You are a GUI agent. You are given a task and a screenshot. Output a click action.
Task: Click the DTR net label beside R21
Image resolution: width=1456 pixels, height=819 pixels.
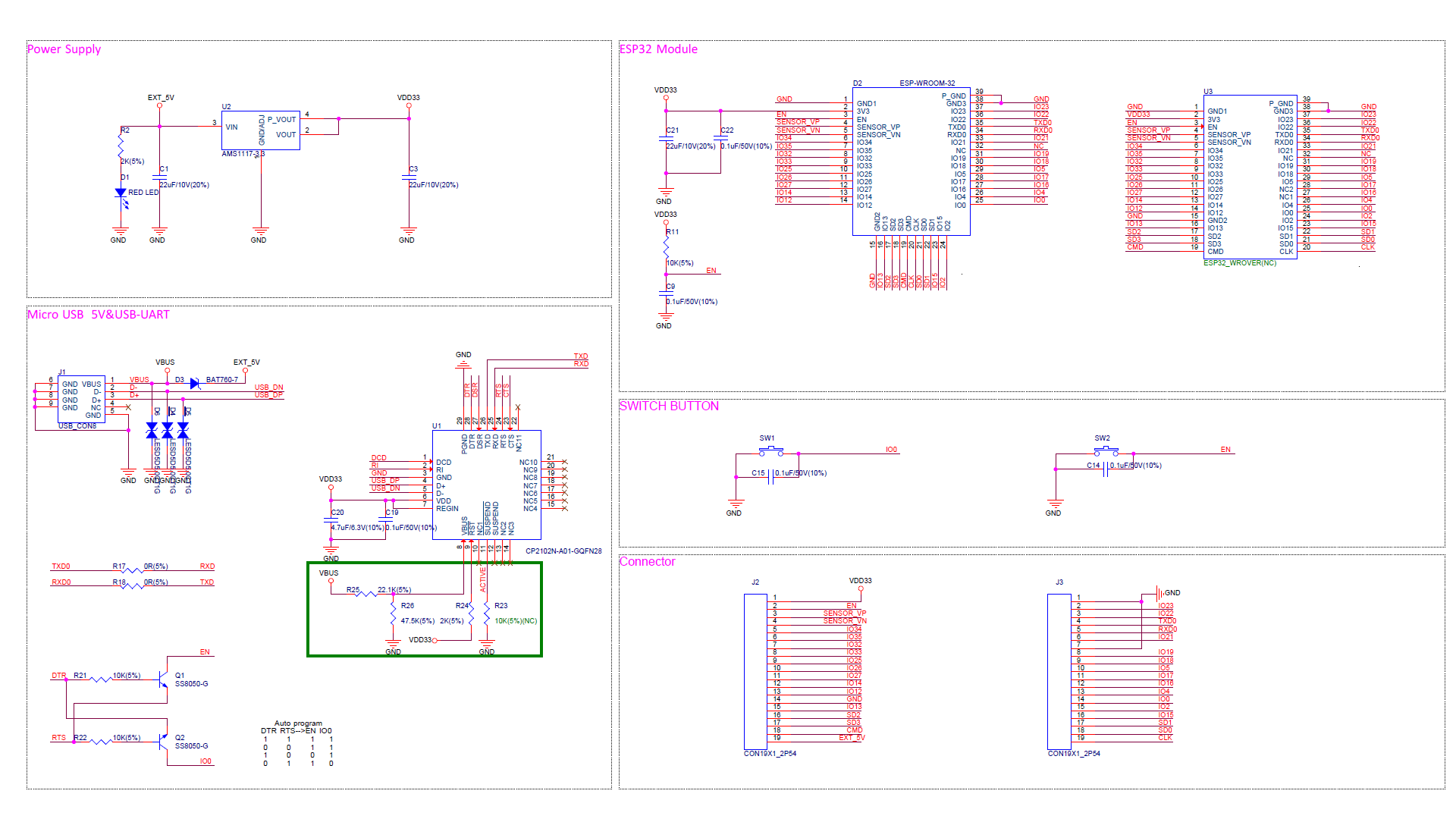click(58, 676)
